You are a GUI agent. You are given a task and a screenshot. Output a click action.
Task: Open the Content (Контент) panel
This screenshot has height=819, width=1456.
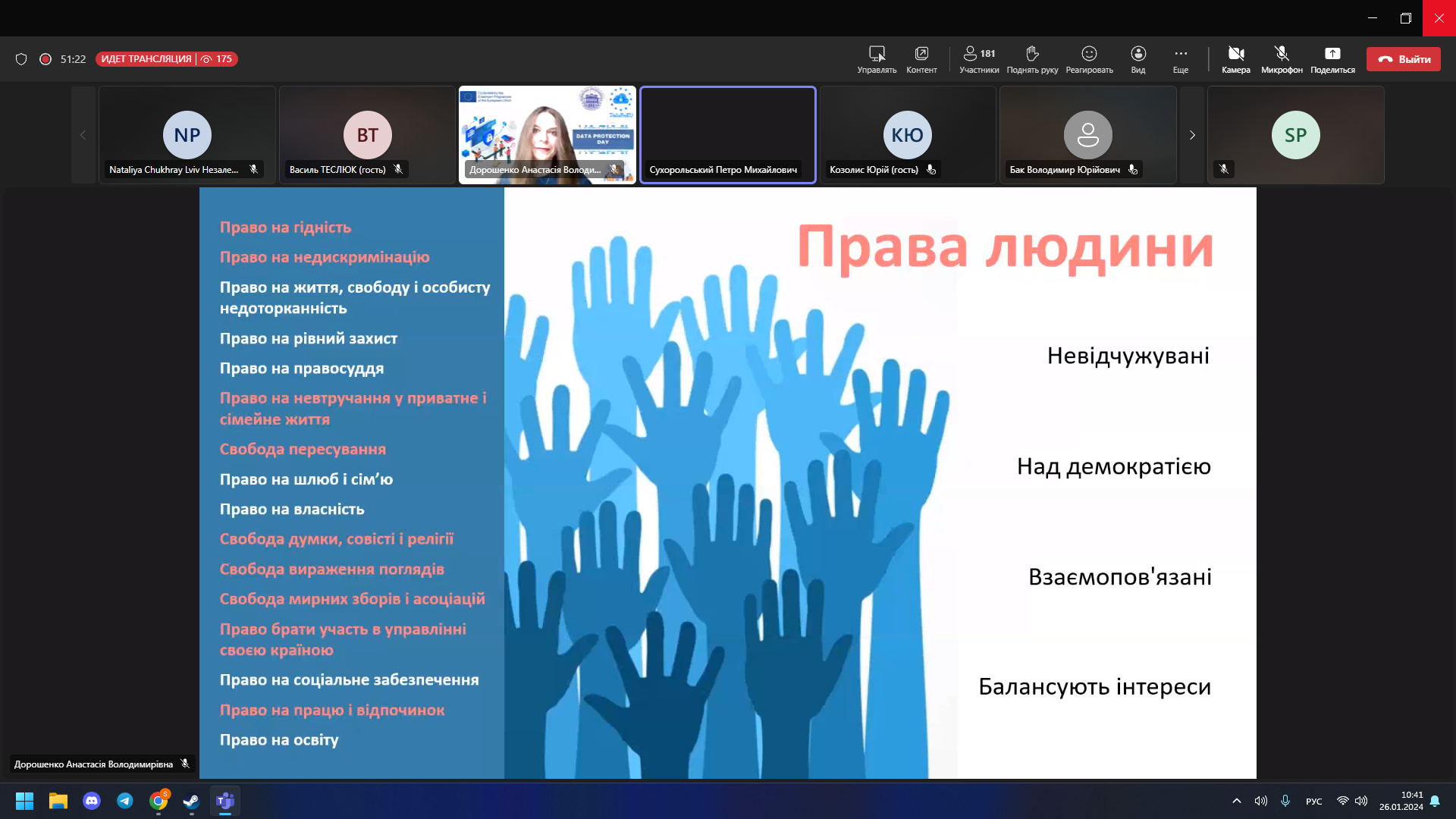coord(921,59)
